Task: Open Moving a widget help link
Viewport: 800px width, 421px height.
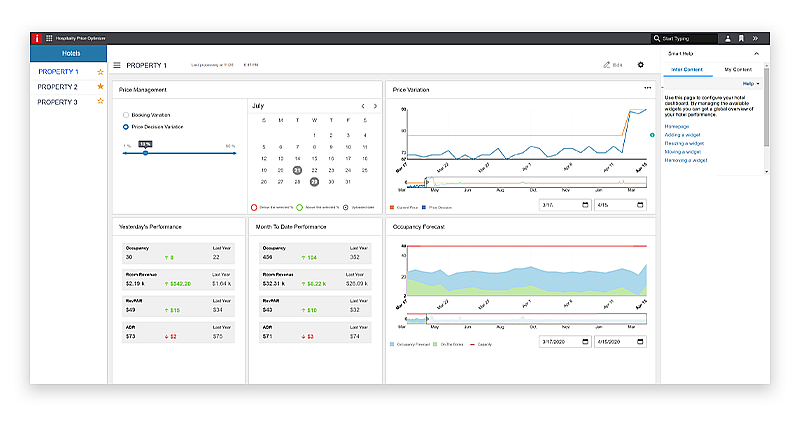Action: [683, 152]
